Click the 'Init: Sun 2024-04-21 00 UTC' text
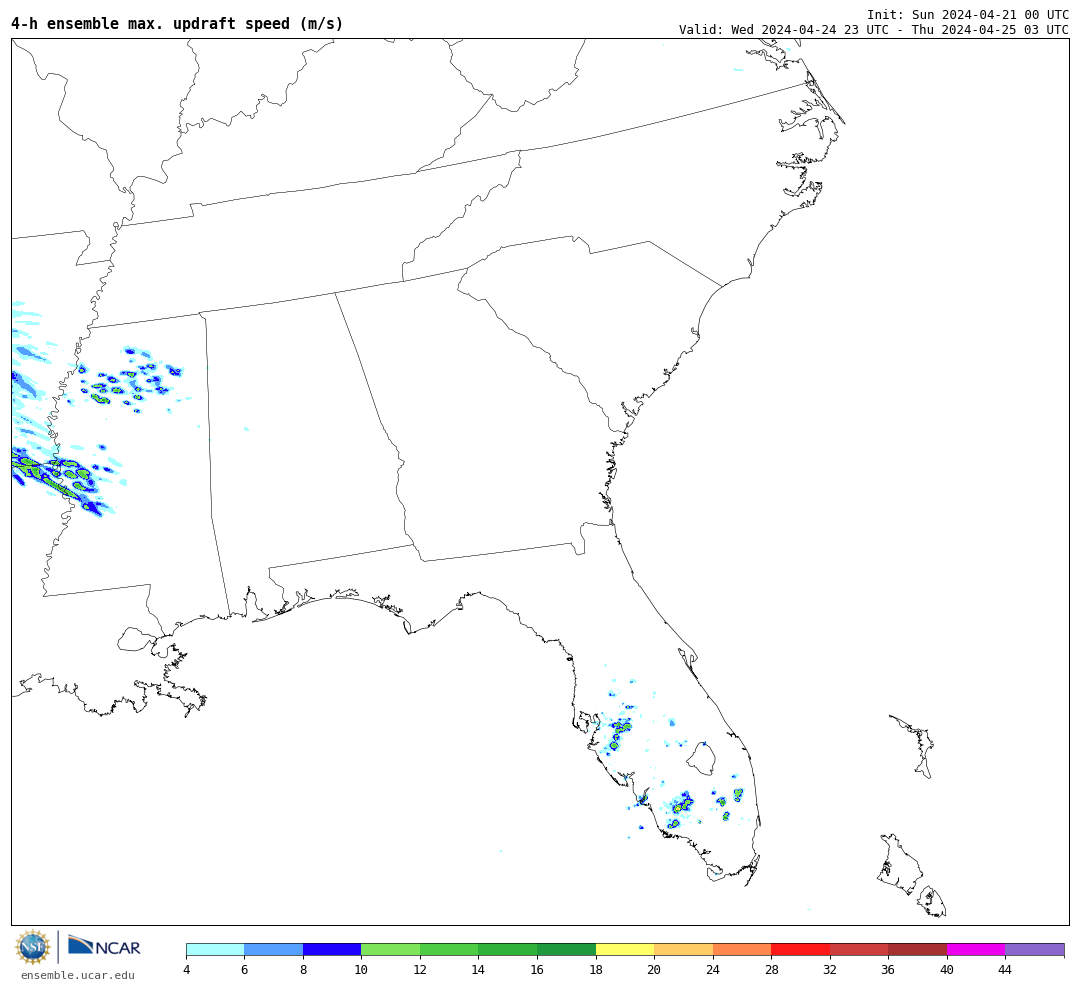 pyautogui.click(x=968, y=14)
